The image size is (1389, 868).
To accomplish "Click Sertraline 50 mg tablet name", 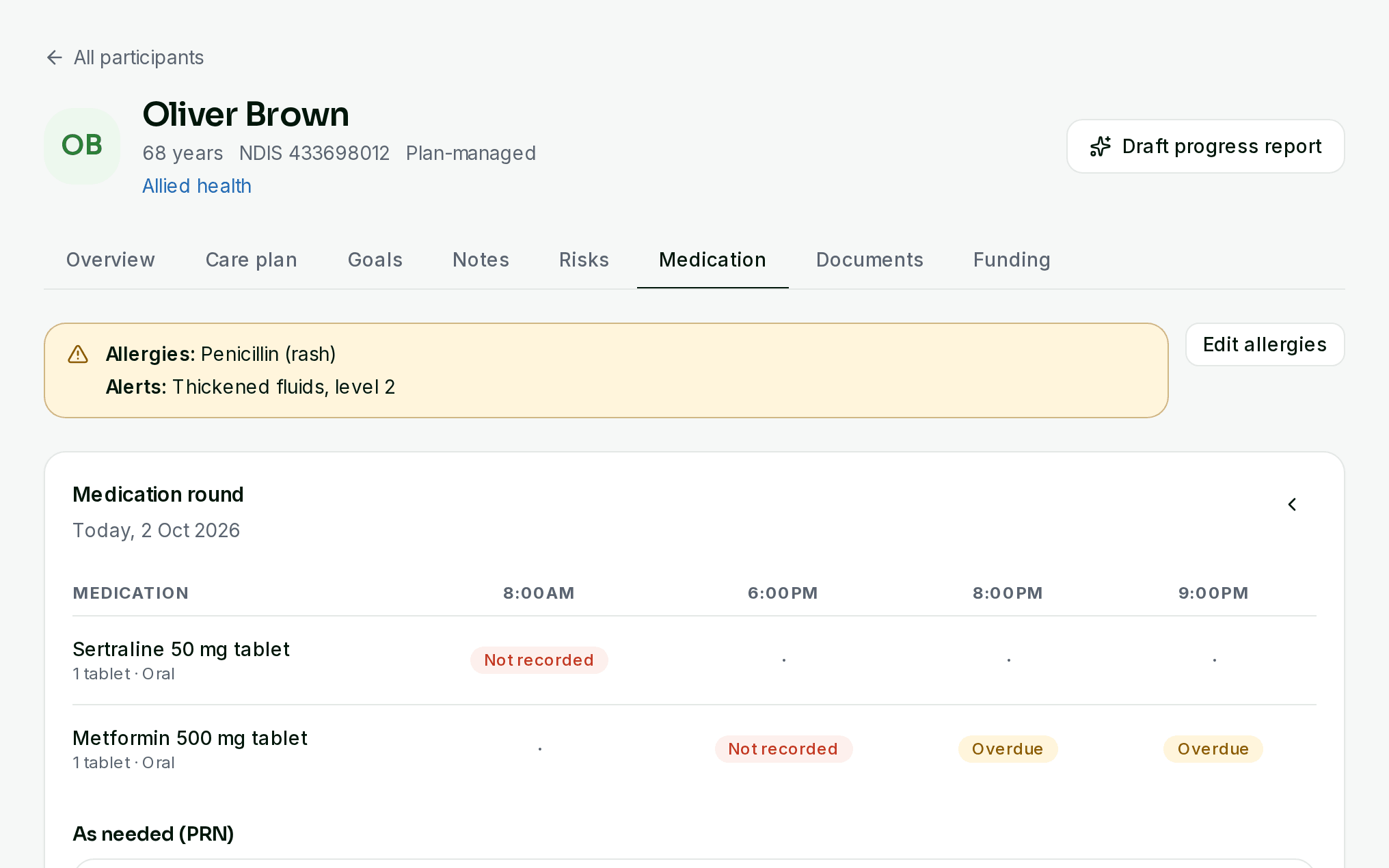I will point(181,649).
